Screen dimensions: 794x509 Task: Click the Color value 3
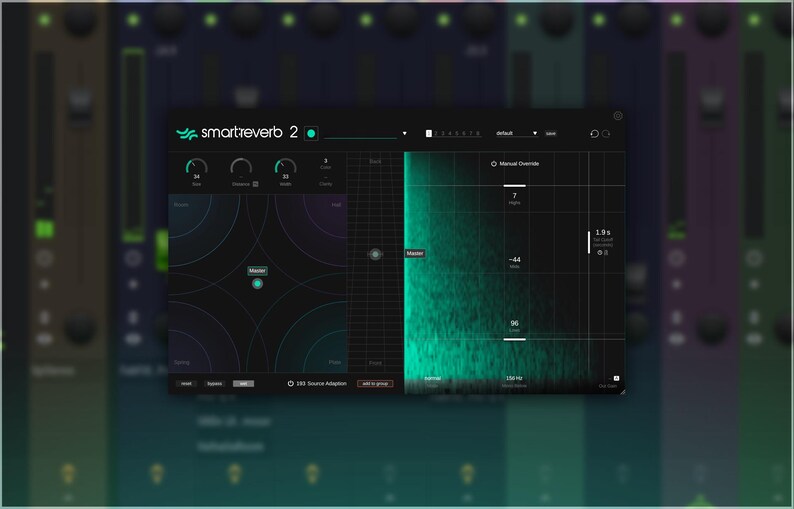point(326,161)
